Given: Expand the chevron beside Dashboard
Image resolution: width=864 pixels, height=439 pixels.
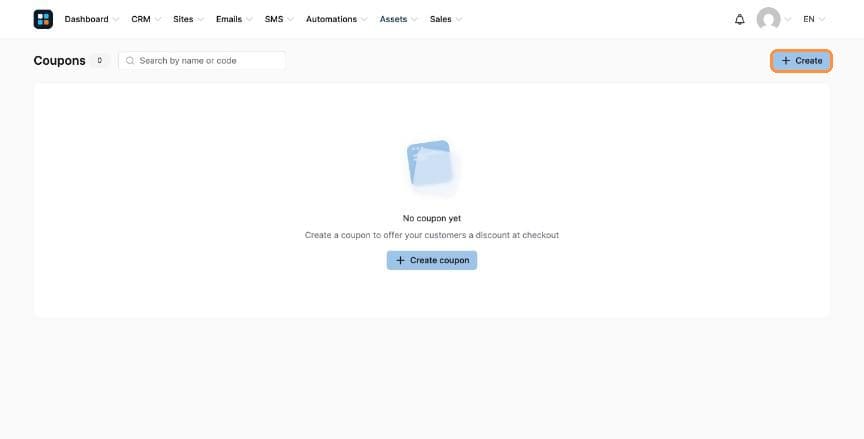Looking at the screenshot, I should [115, 20].
